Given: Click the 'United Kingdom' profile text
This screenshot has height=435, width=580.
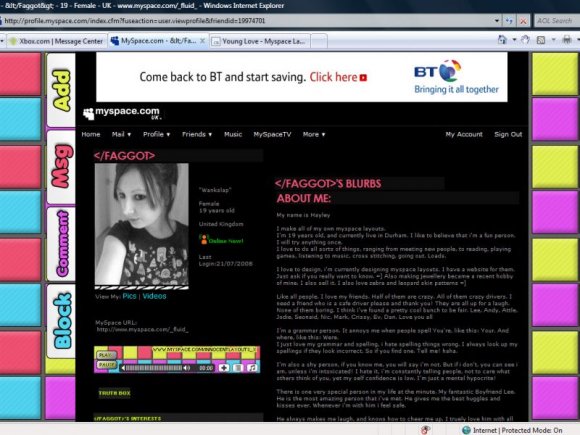Looking at the screenshot, I should coord(221,224).
